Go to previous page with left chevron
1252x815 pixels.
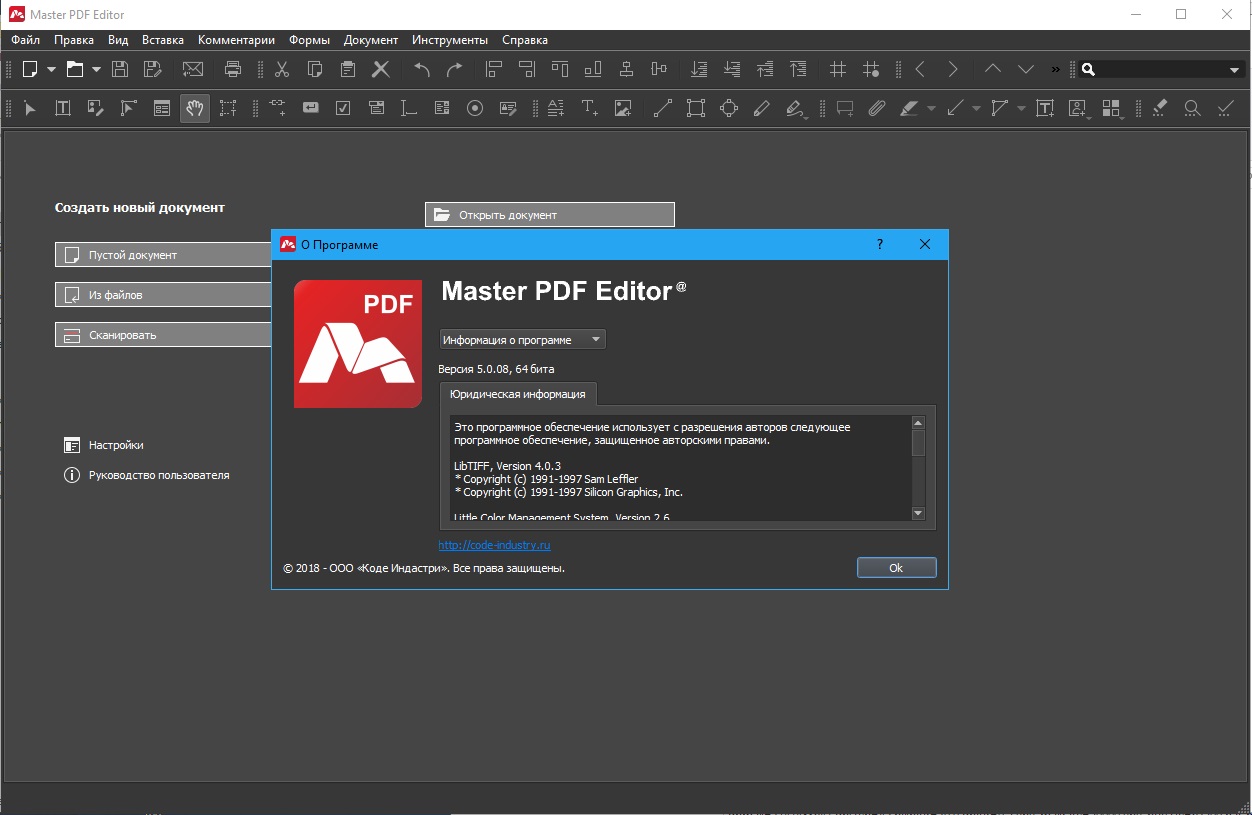coord(920,69)
